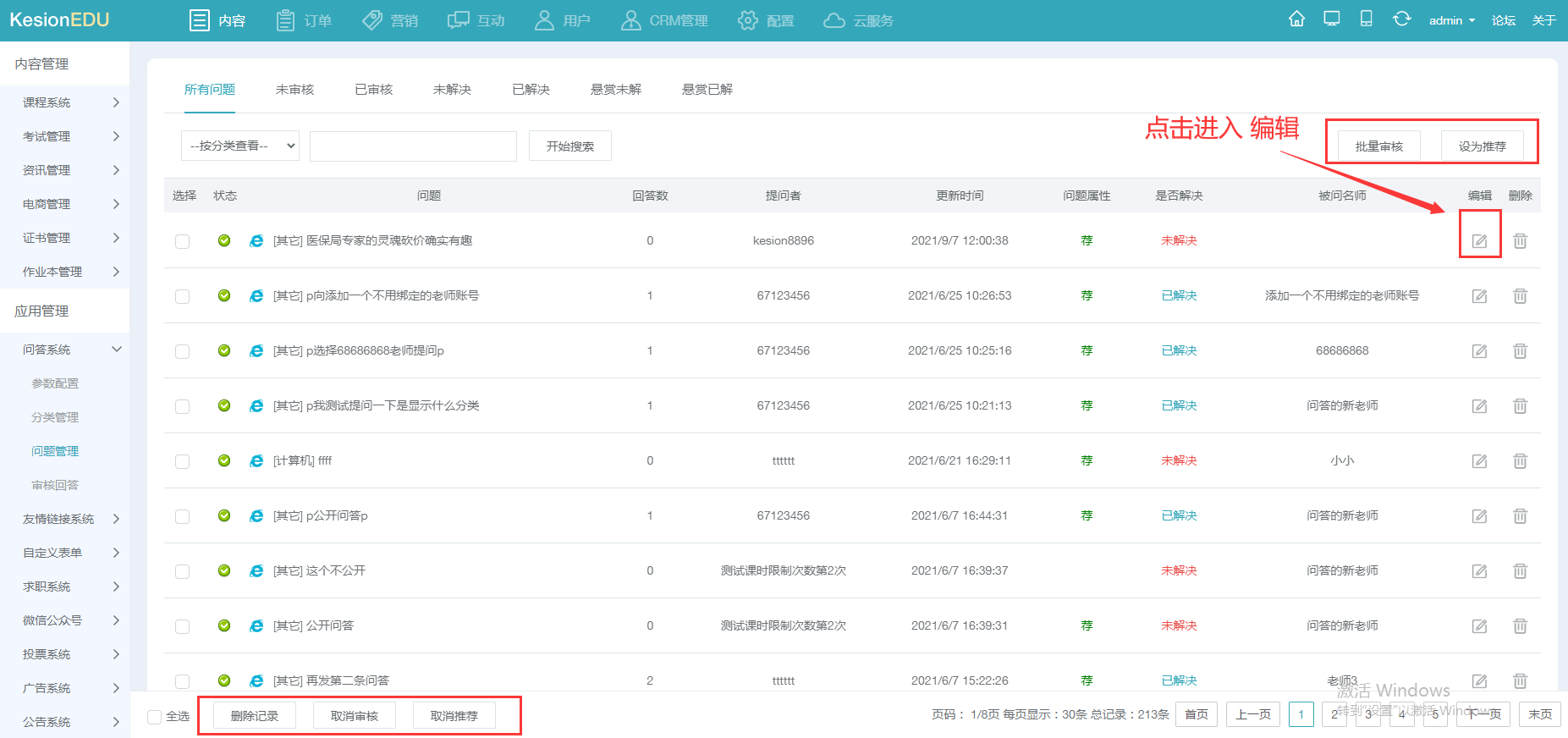Enable the 全选 select-all checkbox

click(155, 717)
